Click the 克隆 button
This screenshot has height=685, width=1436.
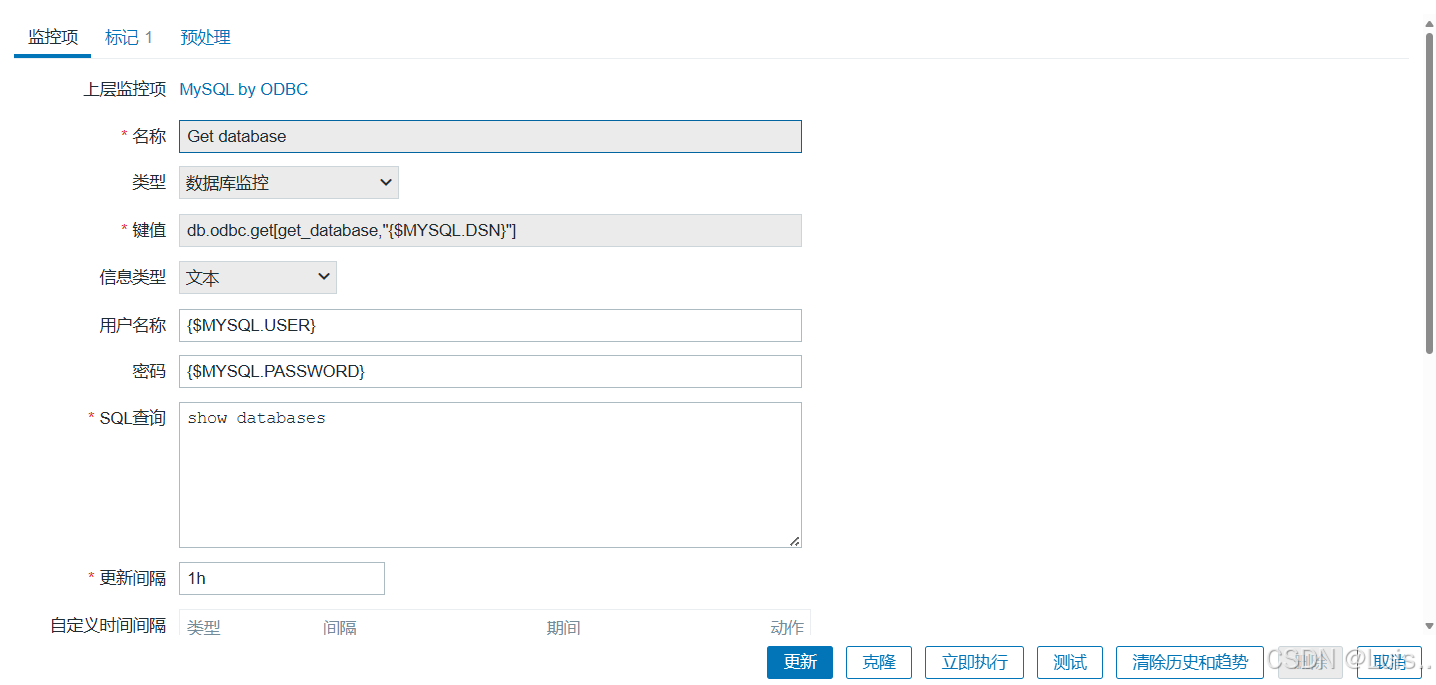click(x=878, y=662)
